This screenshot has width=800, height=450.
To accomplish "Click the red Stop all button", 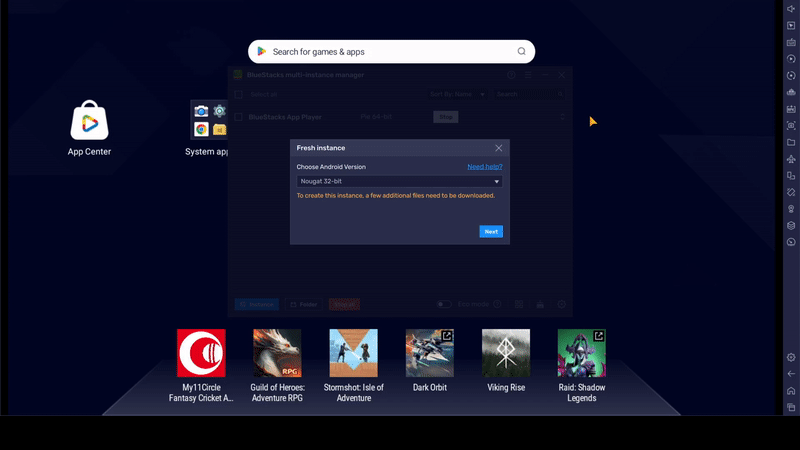I will pyautogui.click(x=344, y=305).
